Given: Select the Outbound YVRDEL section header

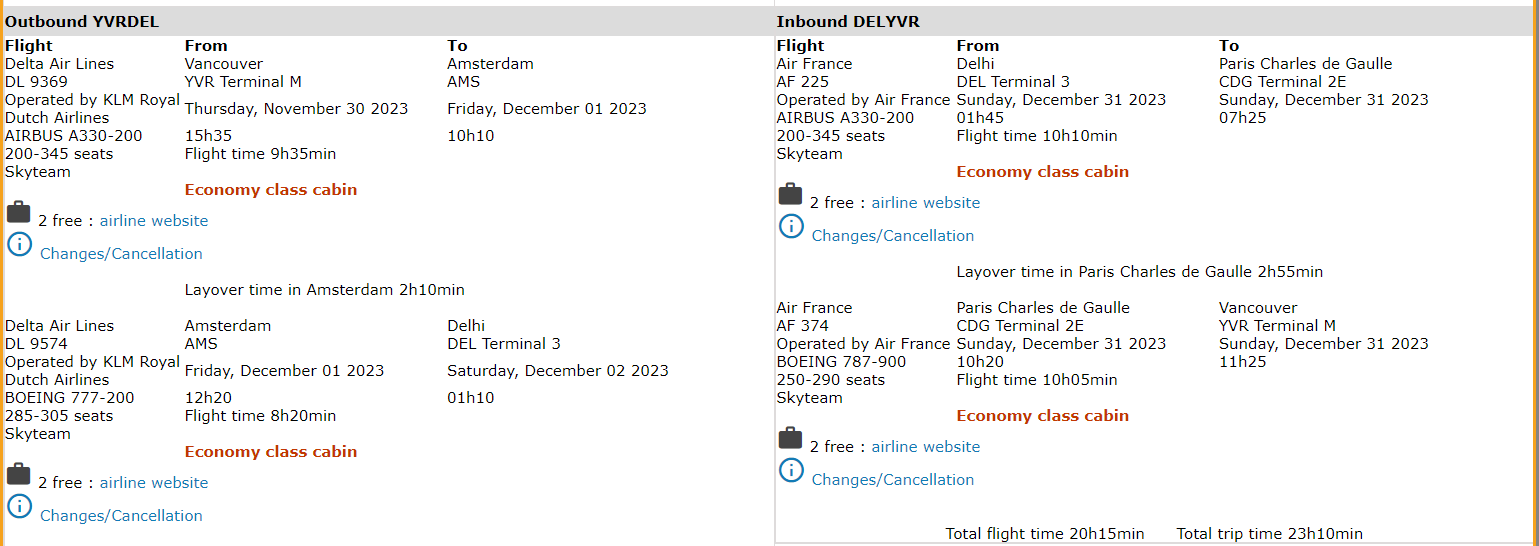Looking at the screenshot, I should (82, 22).
